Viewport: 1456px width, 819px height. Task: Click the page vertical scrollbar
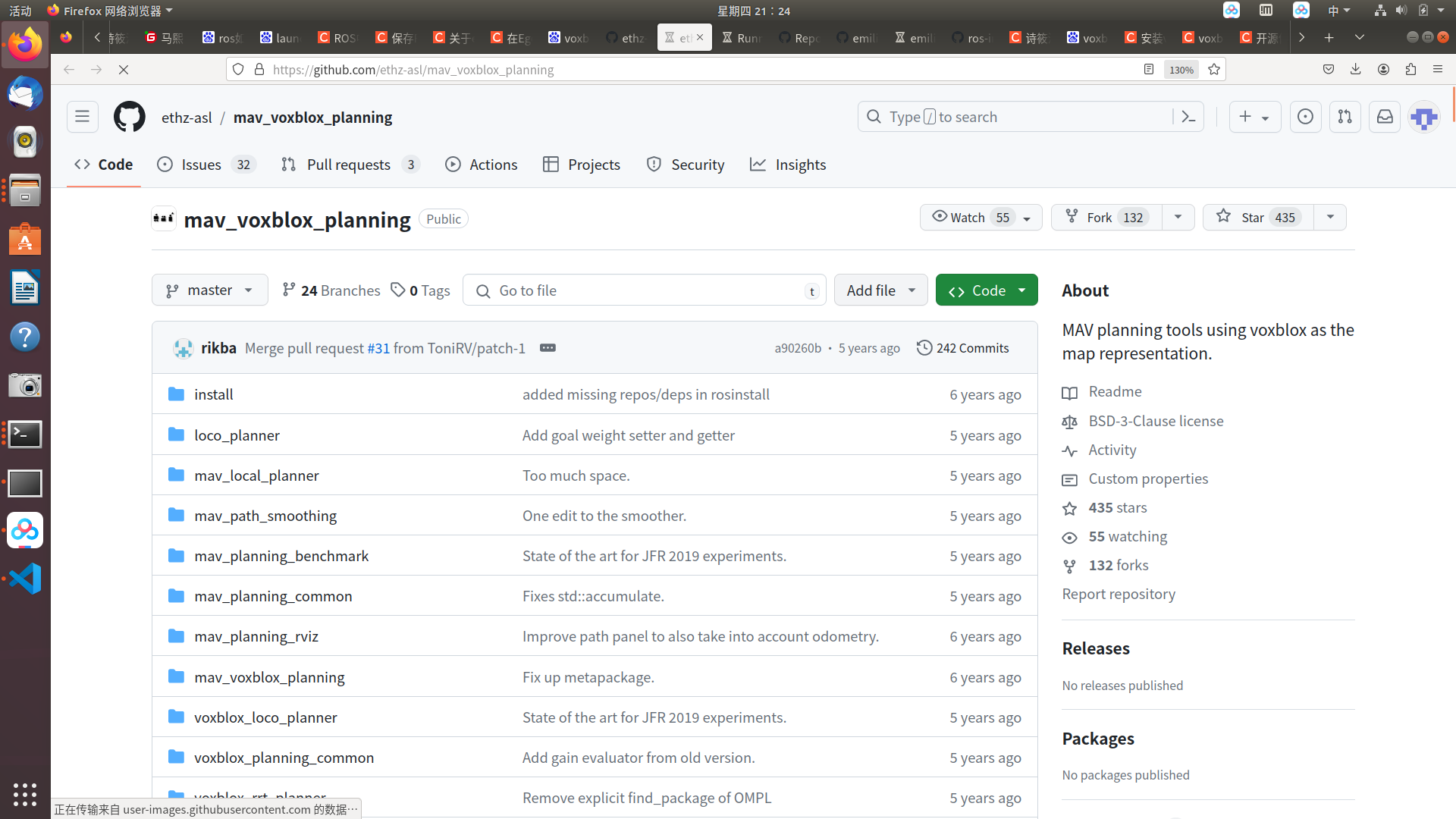[x=1453, y=105]
